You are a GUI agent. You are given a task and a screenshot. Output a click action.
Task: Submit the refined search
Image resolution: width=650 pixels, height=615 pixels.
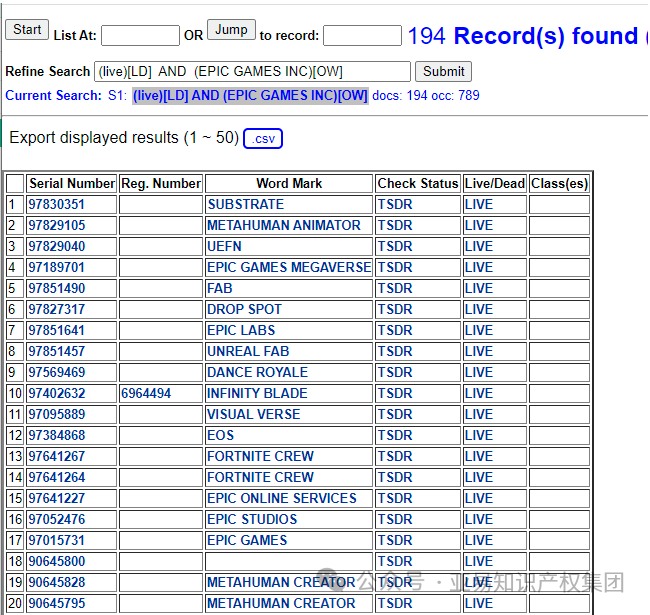coord(444,72)
